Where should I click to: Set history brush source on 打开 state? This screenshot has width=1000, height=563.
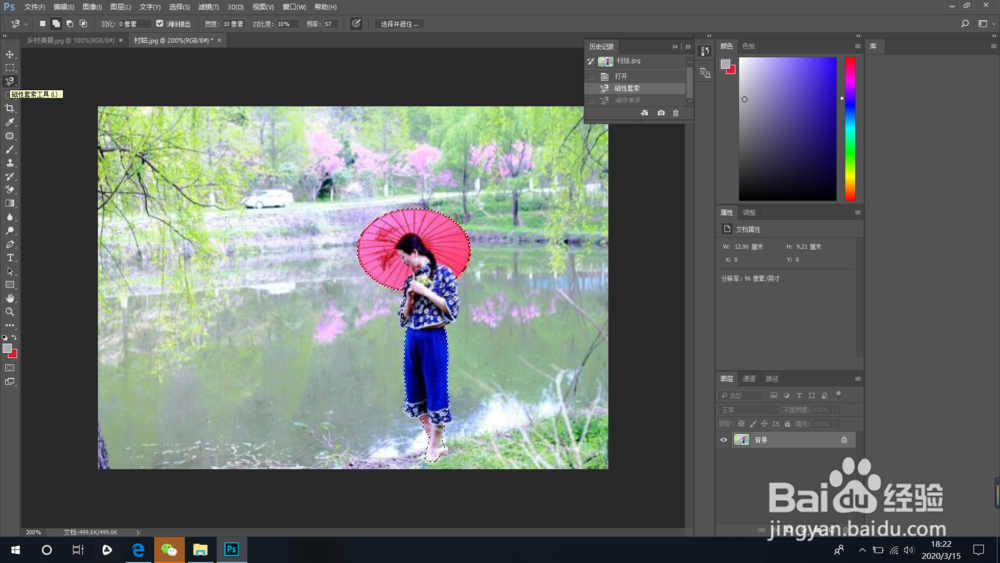591,76
